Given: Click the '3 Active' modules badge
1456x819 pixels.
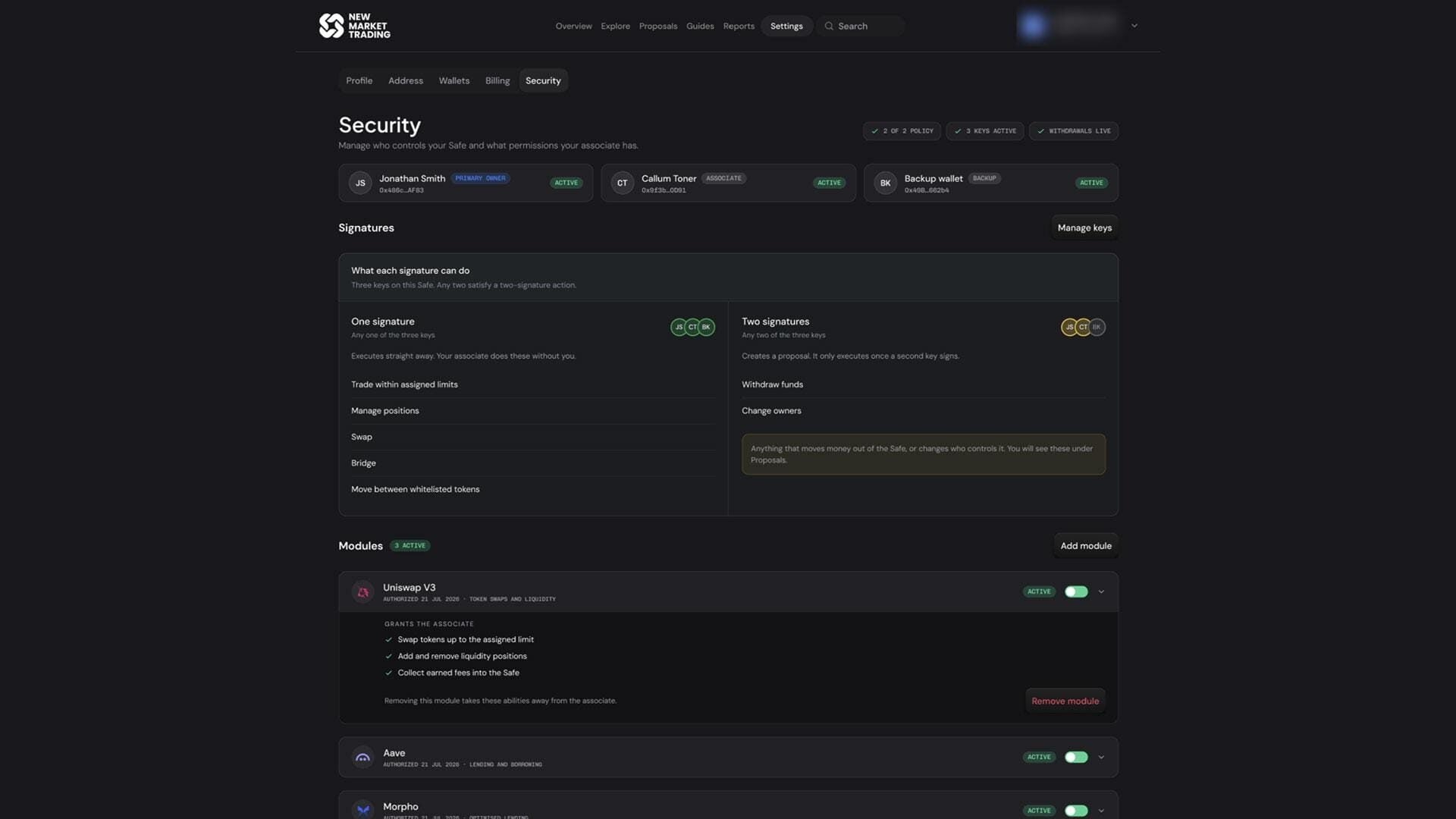Looking at the screenshot, I should pos(410,546).
